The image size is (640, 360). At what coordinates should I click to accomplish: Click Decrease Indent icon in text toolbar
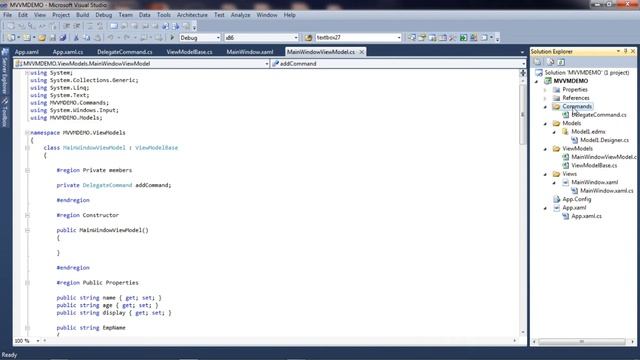coord(67,26)
